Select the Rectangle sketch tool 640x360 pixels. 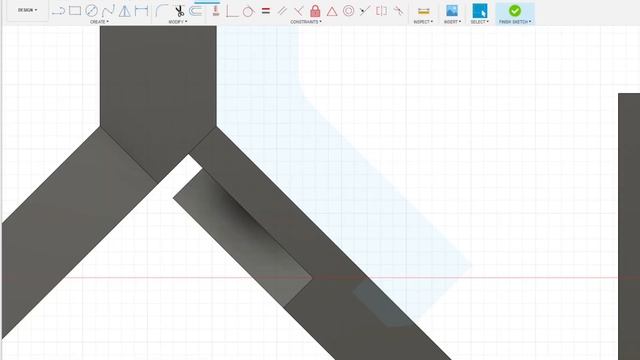click(x=75, y=11)
